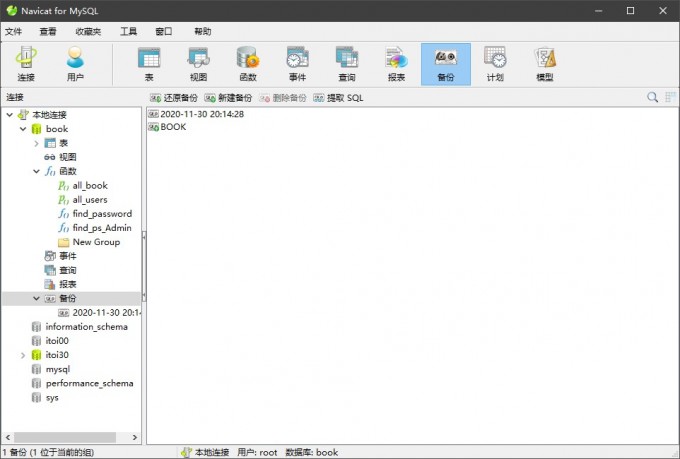The image size is (680, 459).
Task: Select the Table (表) toolbar icon
Action: 149,64
